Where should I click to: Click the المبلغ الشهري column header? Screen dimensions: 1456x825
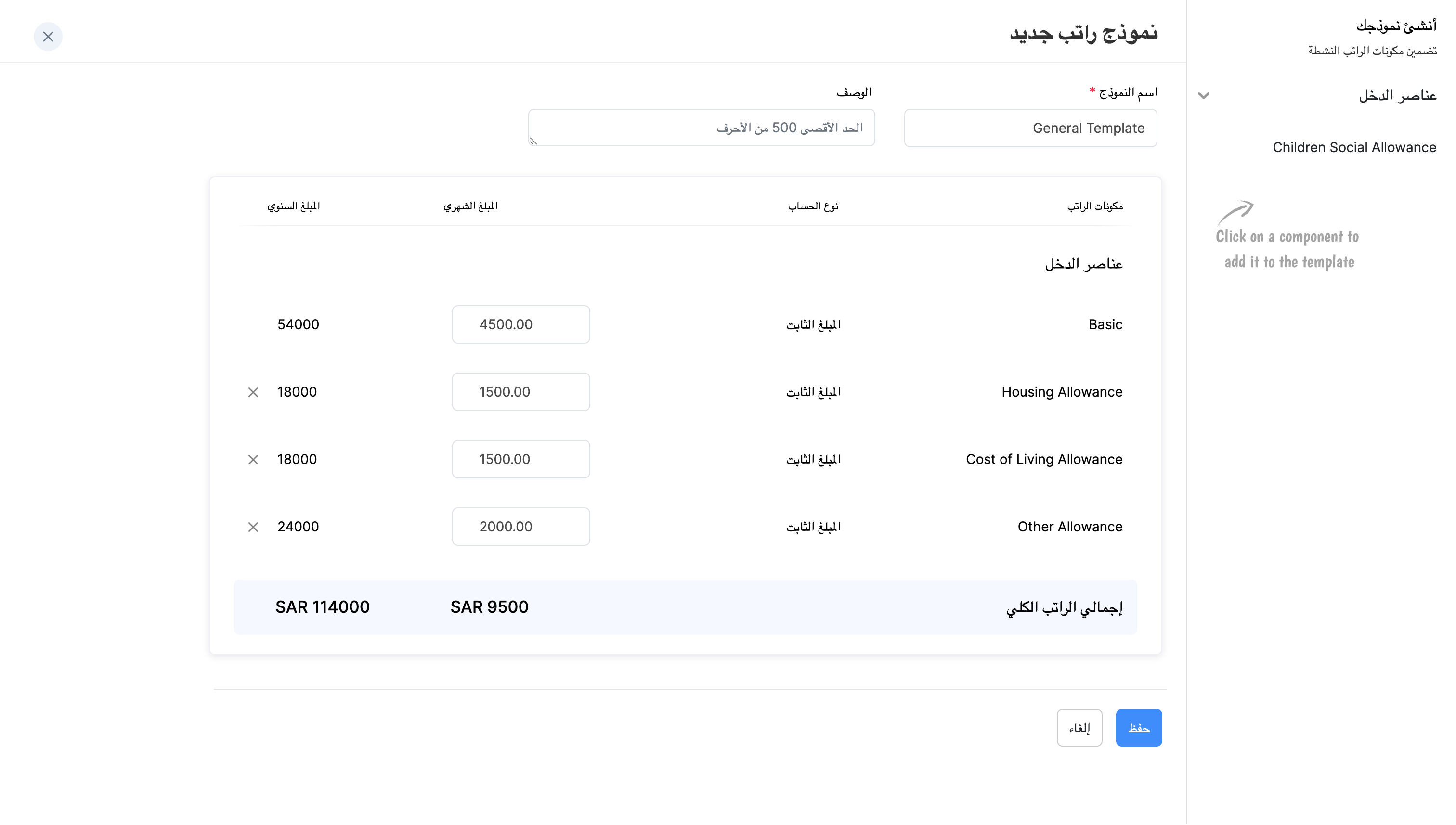coord(470,206)
